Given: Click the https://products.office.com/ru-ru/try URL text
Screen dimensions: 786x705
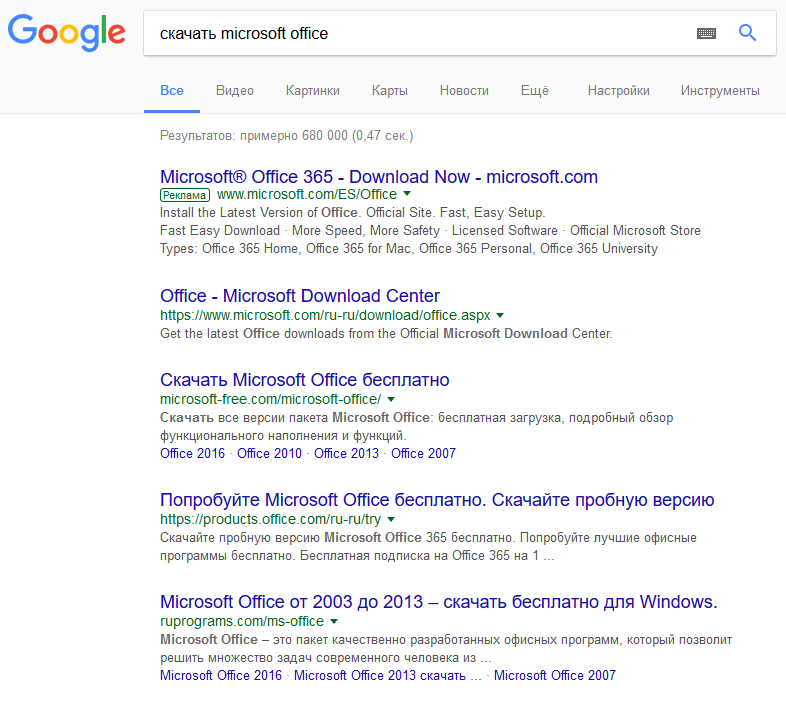Looking at the screenshot, I should [x=271, y=519].
